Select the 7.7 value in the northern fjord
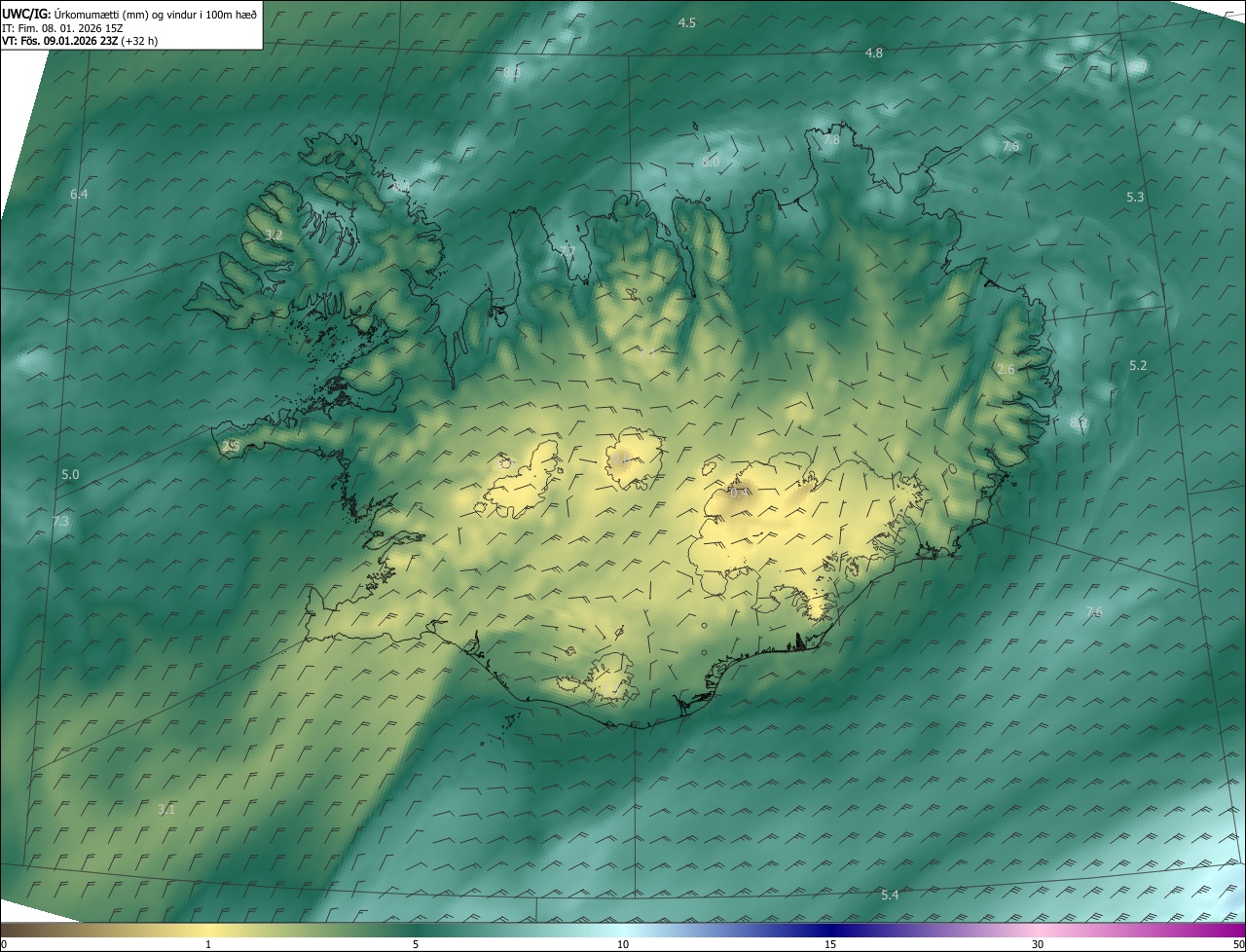 pos(568,251)
